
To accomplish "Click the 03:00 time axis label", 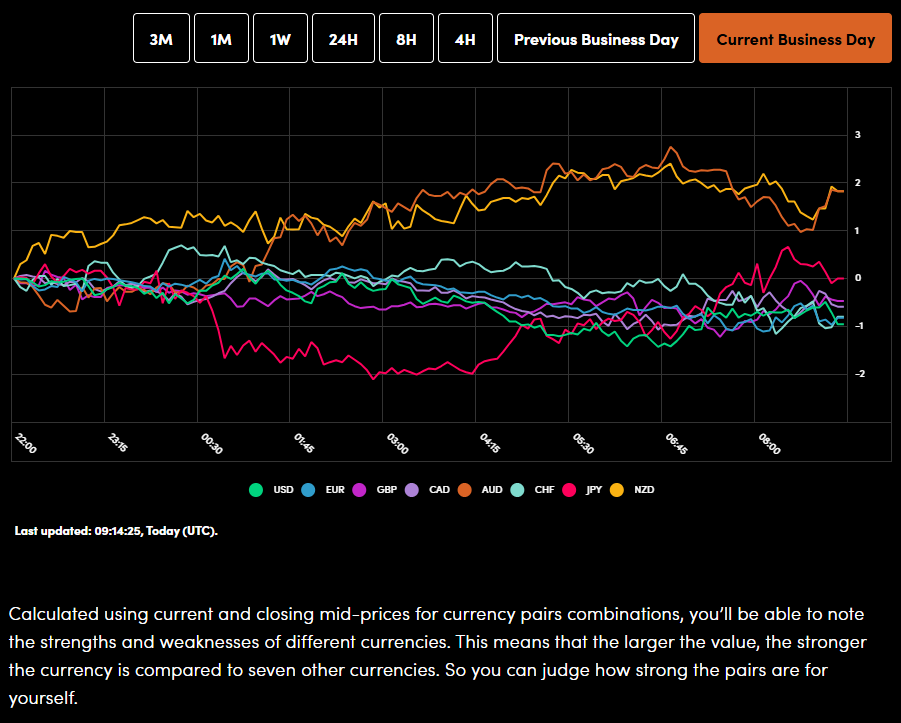I will coord(398,444).
